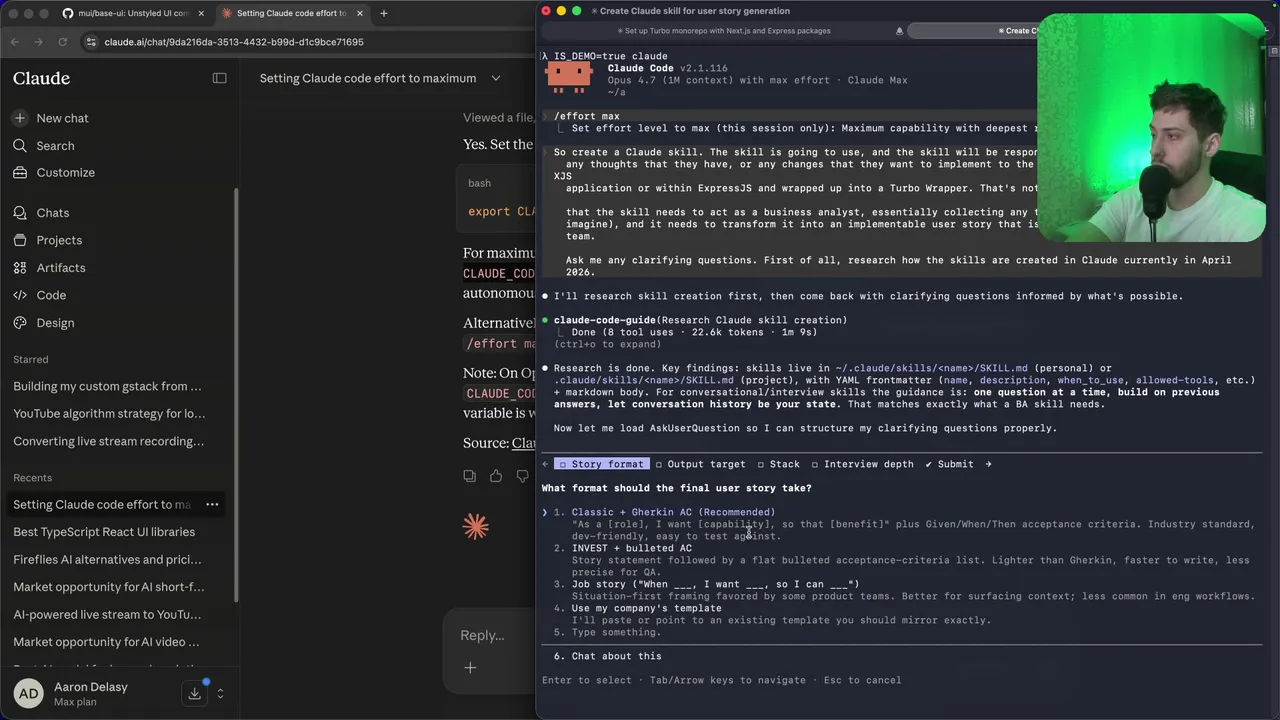This screenshot has height=720, width=1280.
Task: Click the claude-code-guide research task line
Action: click(x=701, y=320)
